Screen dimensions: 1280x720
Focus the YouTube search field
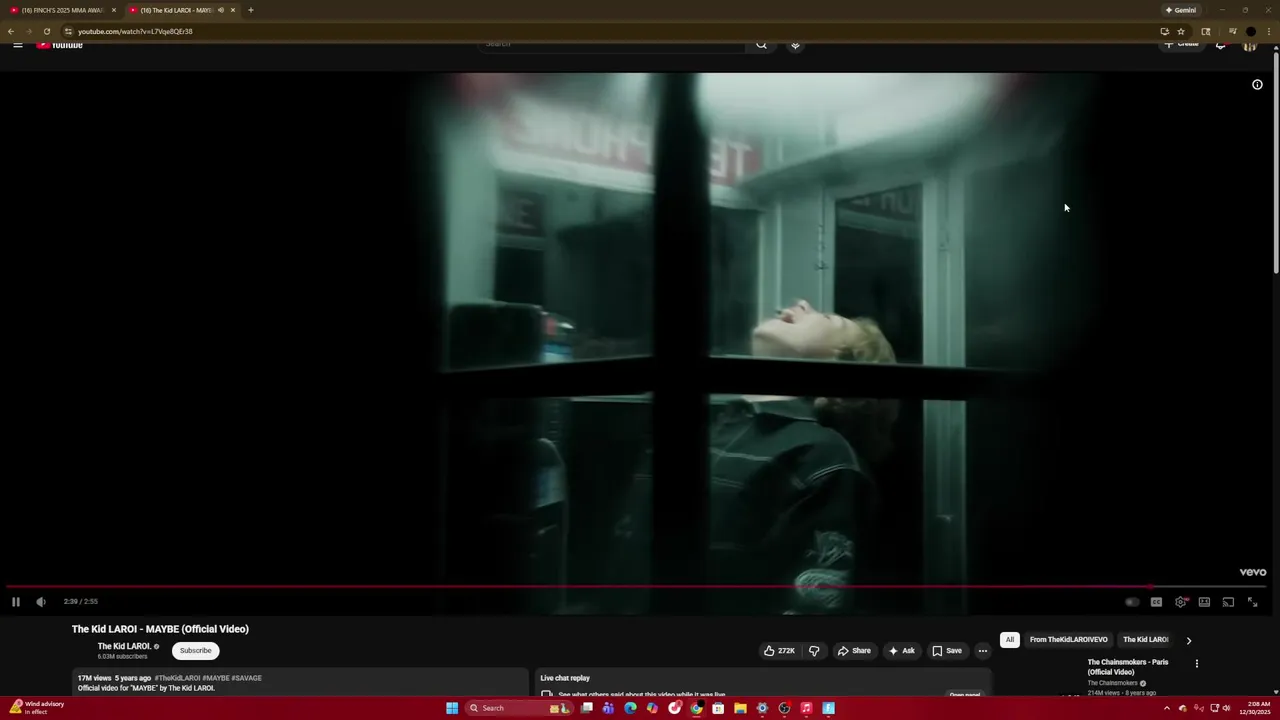(612, 45)
